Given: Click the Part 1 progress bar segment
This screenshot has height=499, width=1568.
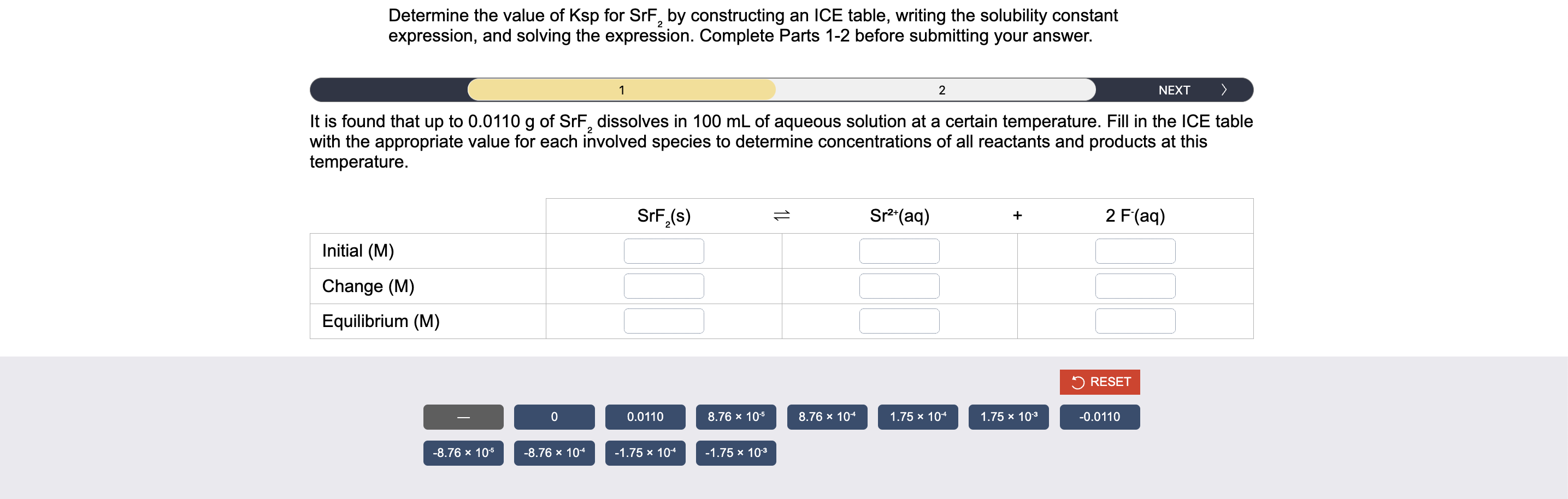Looking at the screenshot, I should [x=622, y=89].
